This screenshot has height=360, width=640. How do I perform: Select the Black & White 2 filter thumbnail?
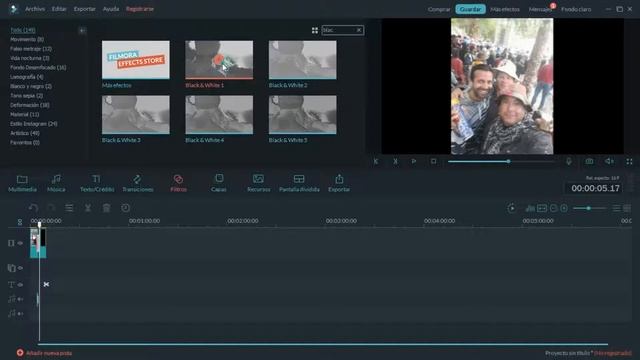[302, 60]
